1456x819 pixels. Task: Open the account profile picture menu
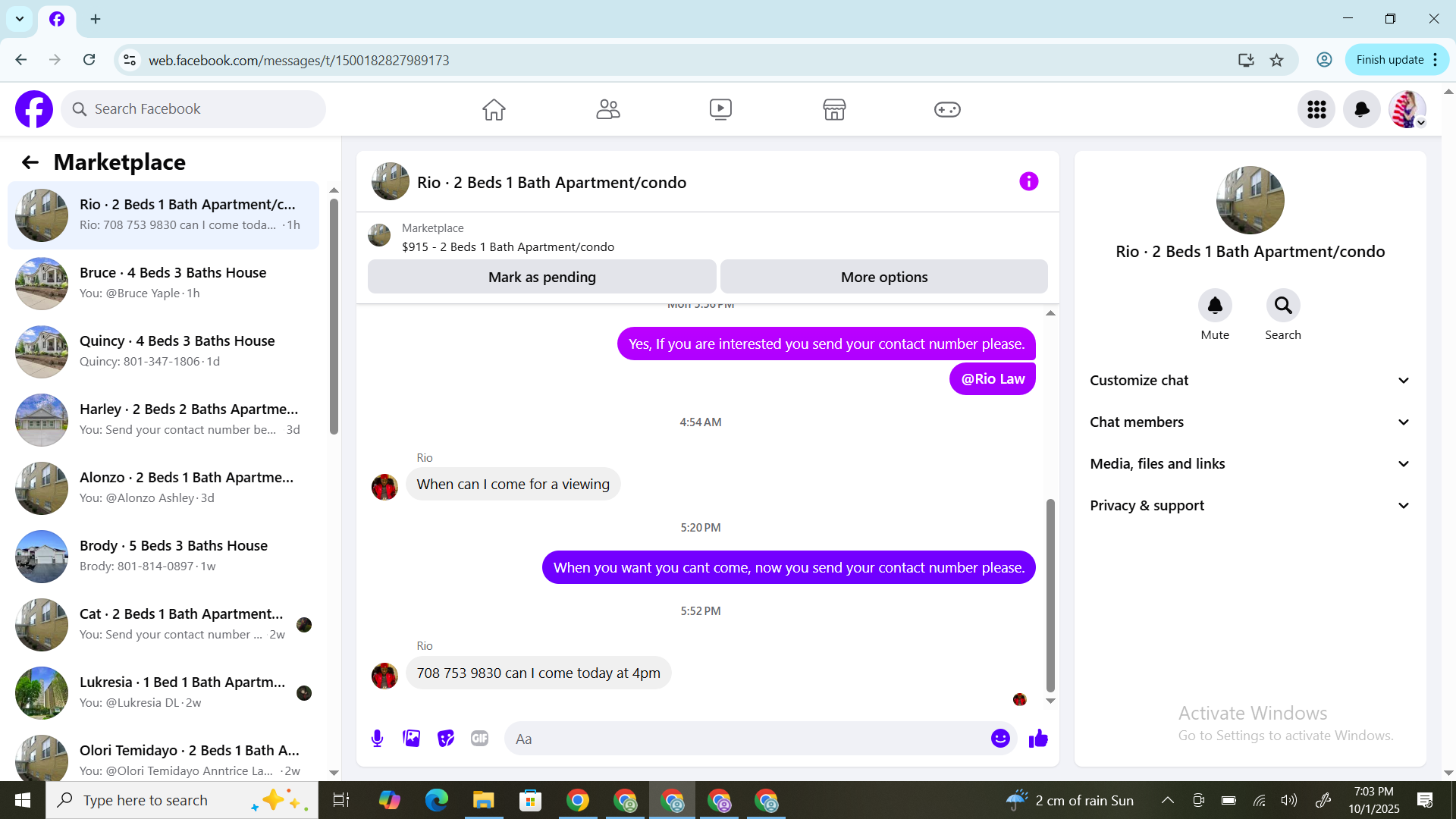click(x=1407, y=109)
